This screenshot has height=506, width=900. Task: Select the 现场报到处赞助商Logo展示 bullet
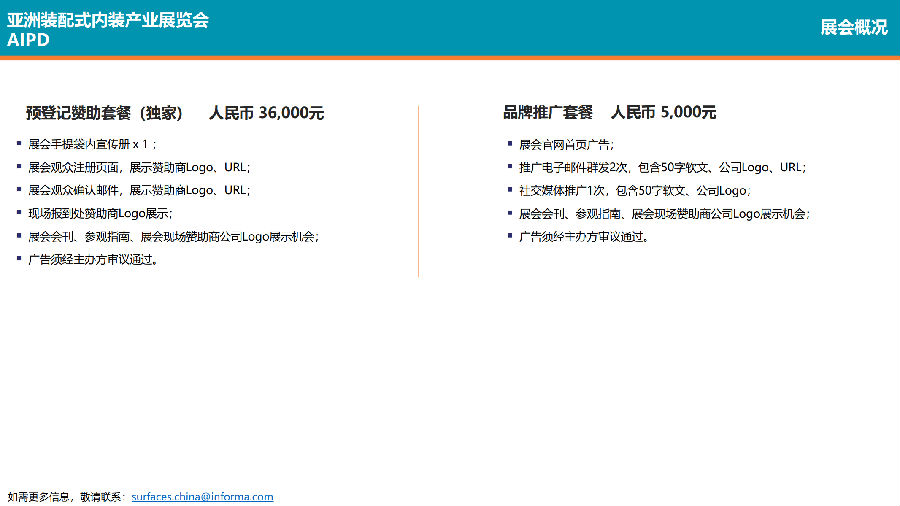(x=100, y=213)
